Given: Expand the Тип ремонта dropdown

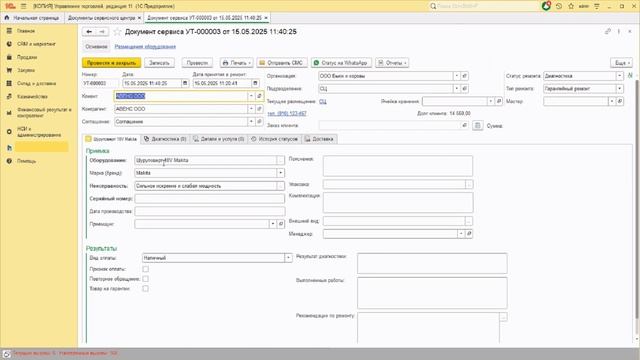Looking at the screenshot, I should pyautogui.click(x=620, y=89).
